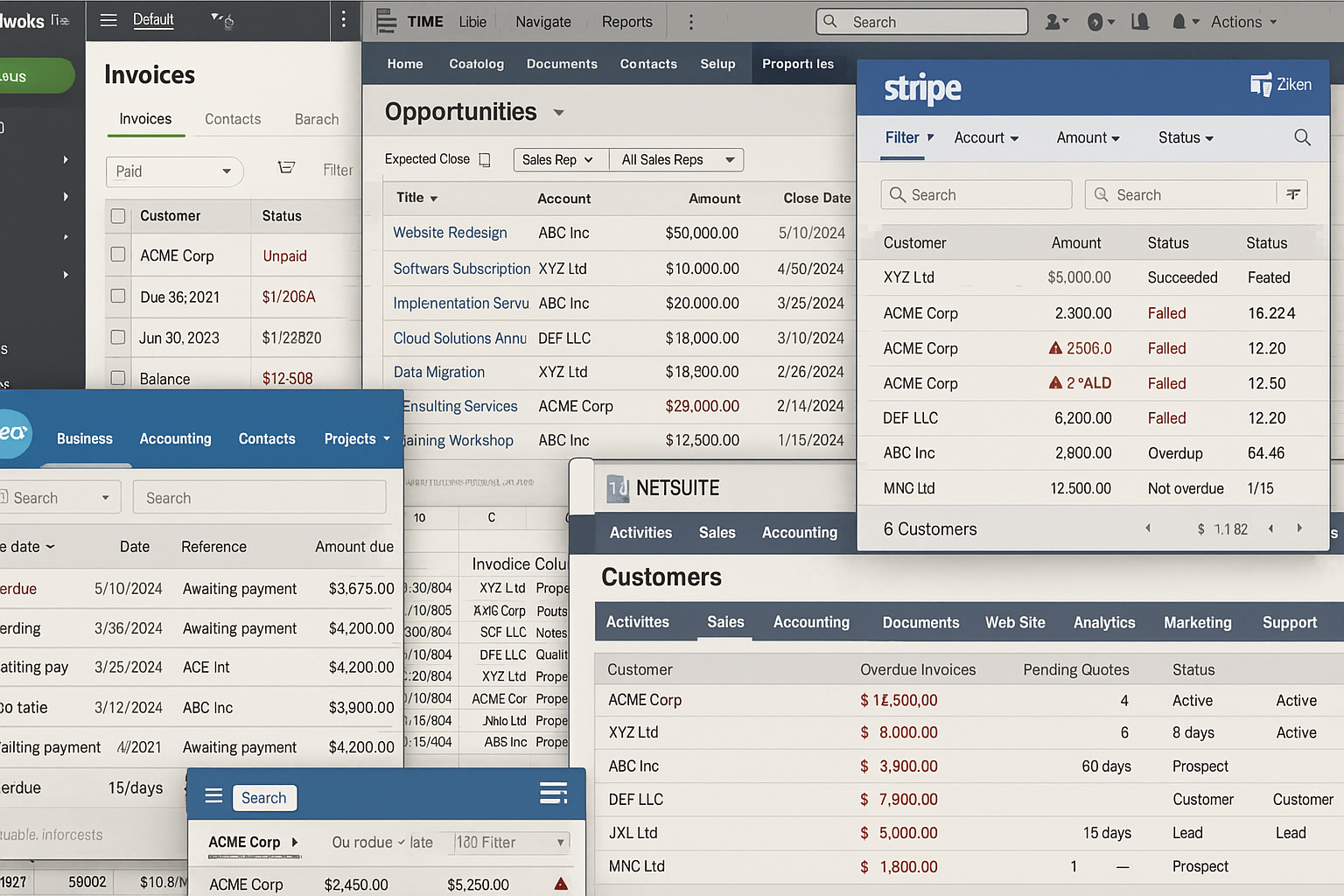Click the Ziken logo icon in Stripe

tap(1261, 85)
